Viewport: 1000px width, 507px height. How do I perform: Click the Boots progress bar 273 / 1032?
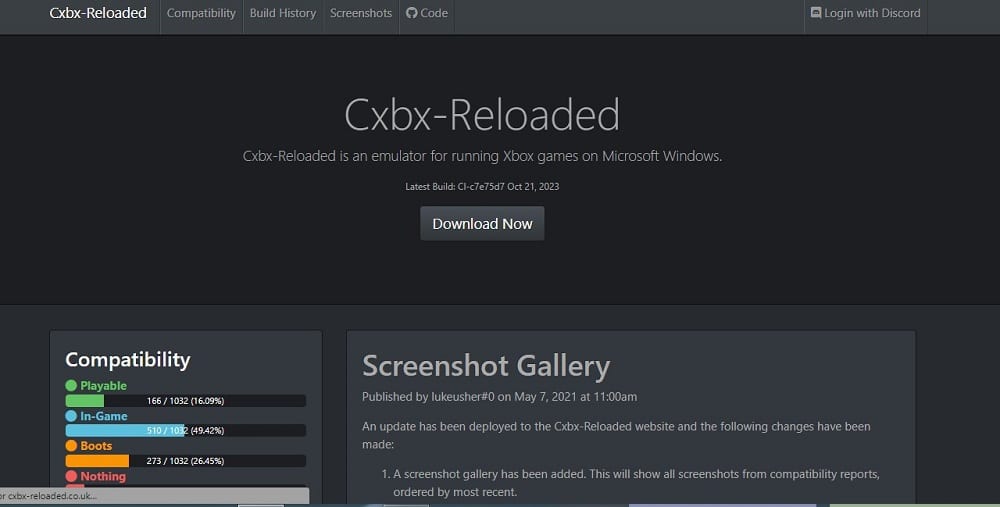[x=186, y=460]
